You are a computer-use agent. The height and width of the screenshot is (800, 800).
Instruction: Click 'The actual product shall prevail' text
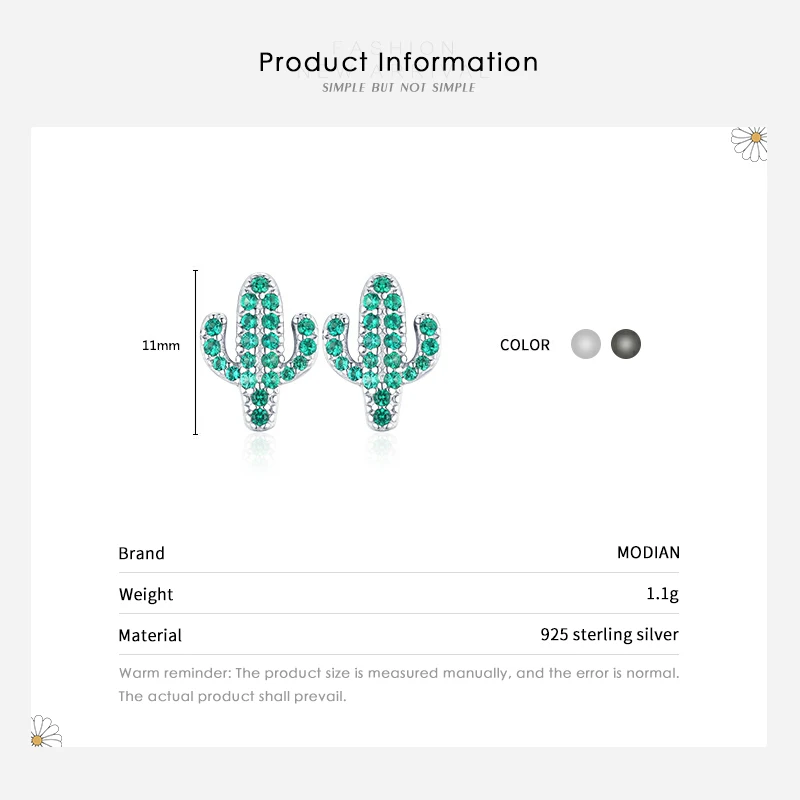point(232,696)
